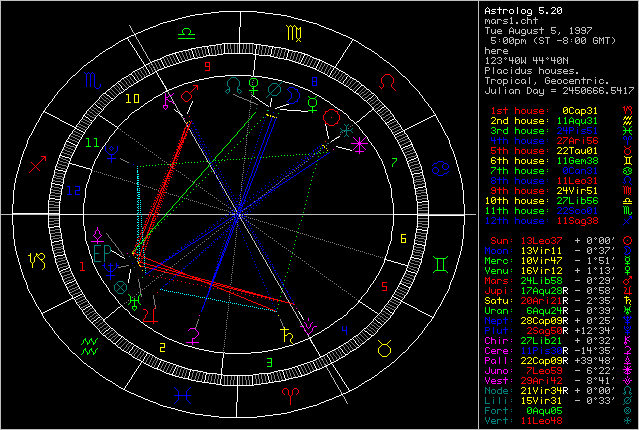Select the teal Vertex glyph inside the wheel
Screen dimensions: 639x430
coord(346,130)
